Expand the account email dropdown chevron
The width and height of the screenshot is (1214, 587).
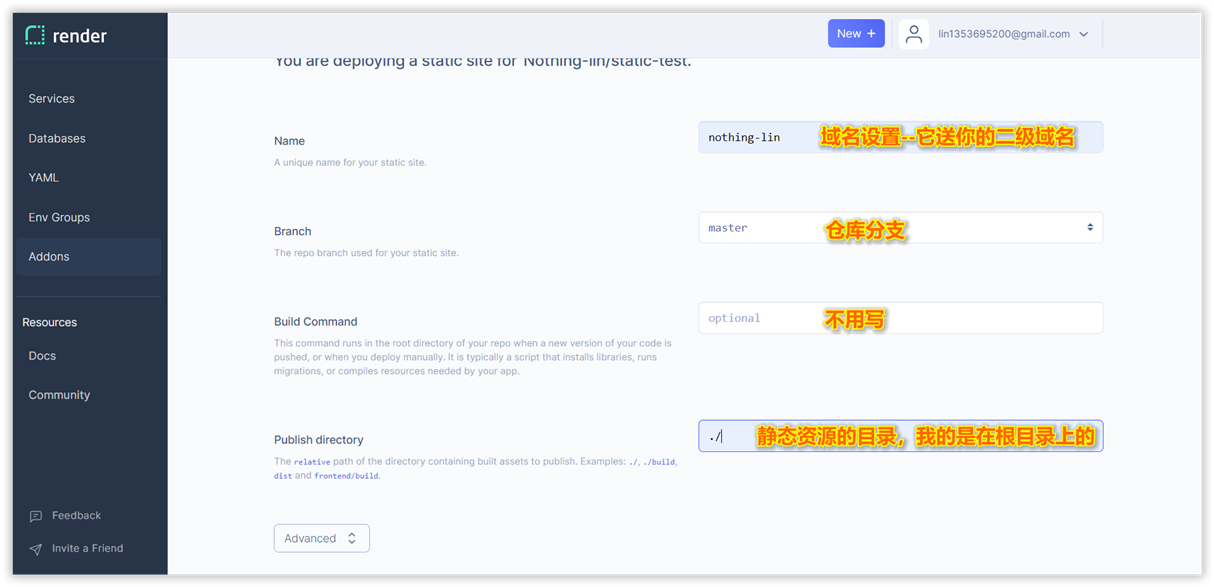pyautogui.click(x=1084, y=34)
